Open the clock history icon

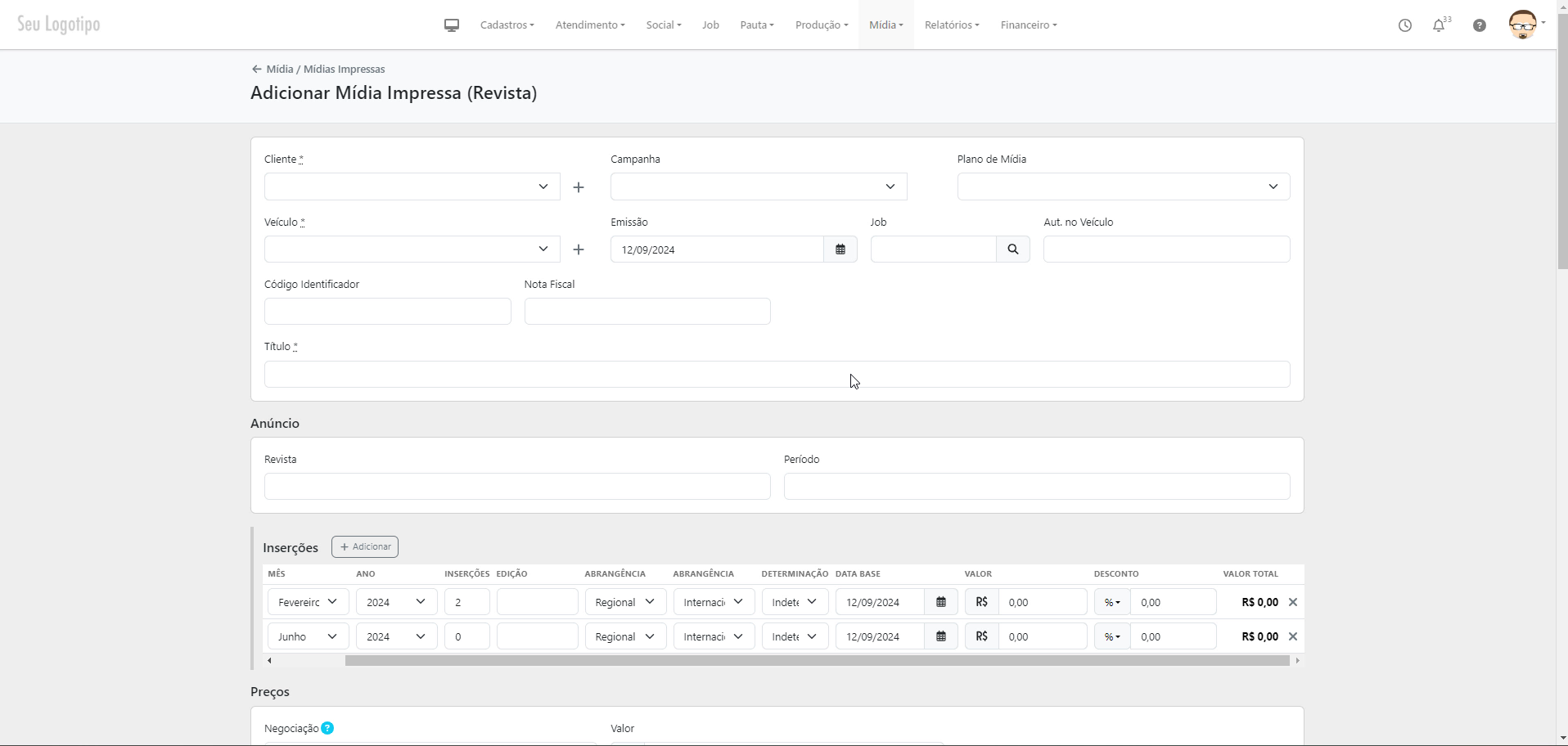1404,25
